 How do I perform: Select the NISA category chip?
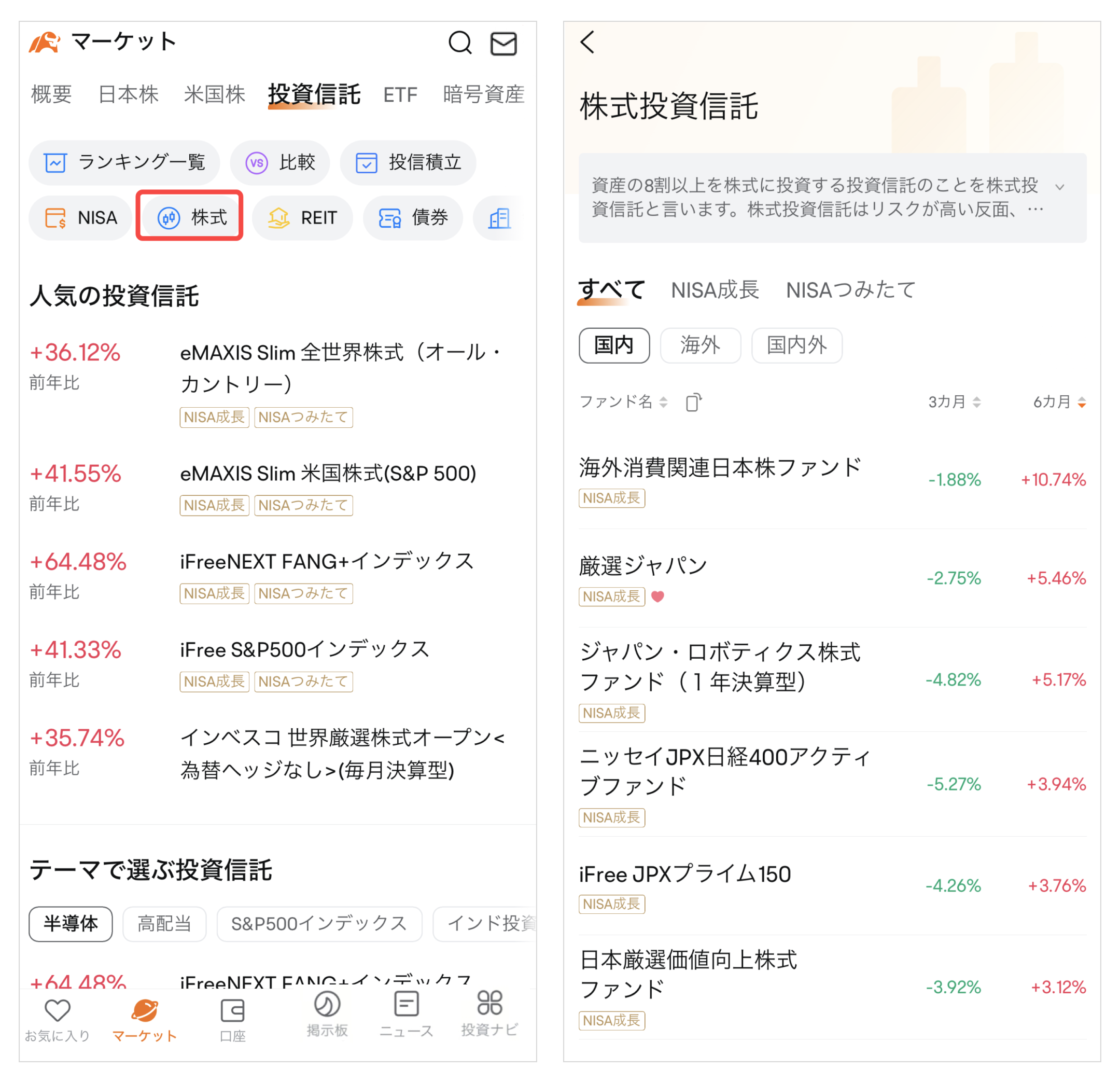click(x=80, y=218)
